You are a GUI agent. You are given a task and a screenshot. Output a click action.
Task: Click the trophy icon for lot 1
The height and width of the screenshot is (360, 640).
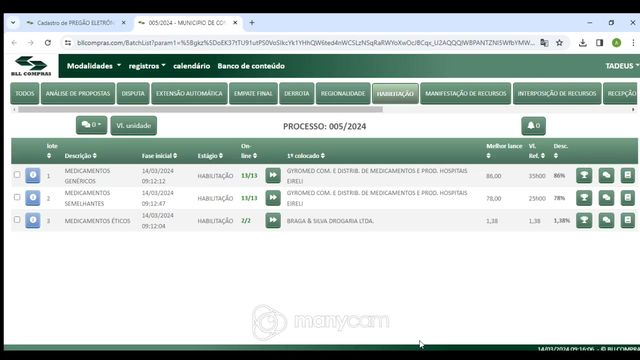pos(584,176)
